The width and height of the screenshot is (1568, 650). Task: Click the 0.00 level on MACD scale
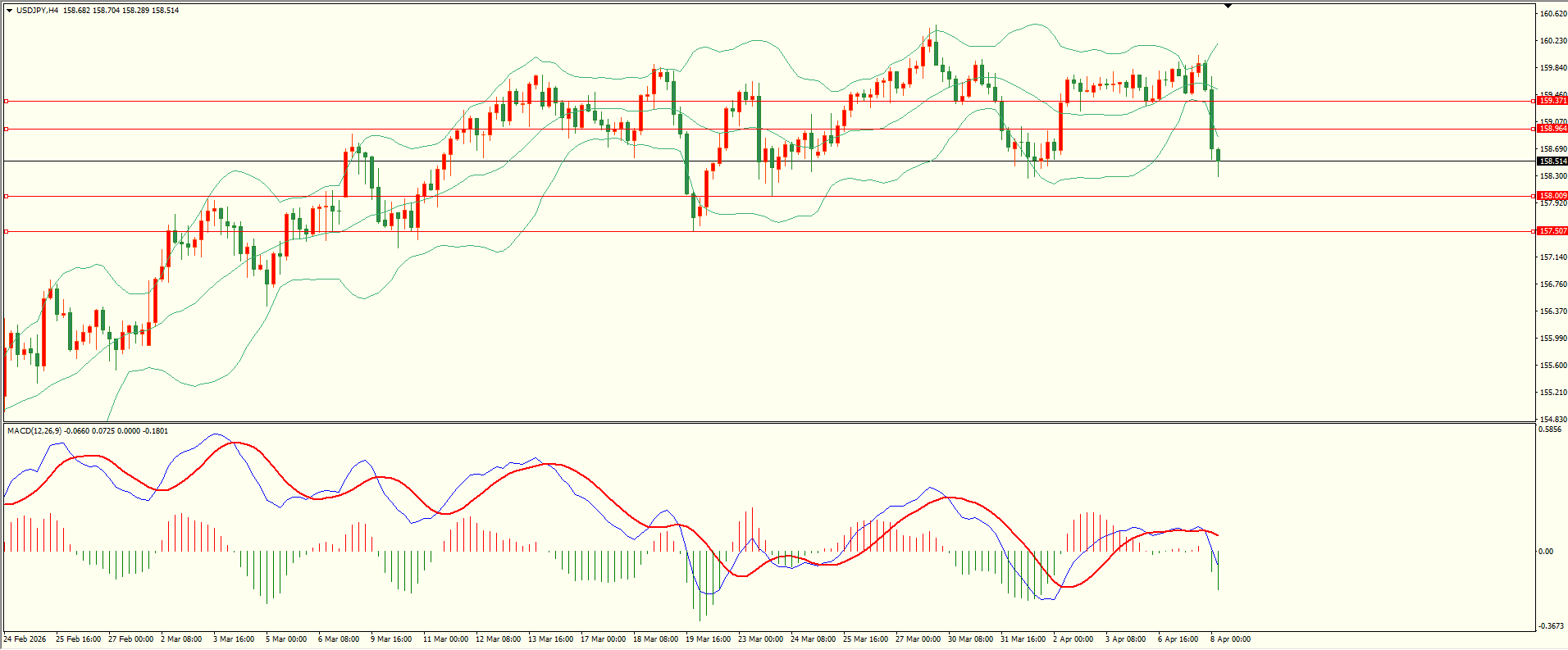(1546, 552)
